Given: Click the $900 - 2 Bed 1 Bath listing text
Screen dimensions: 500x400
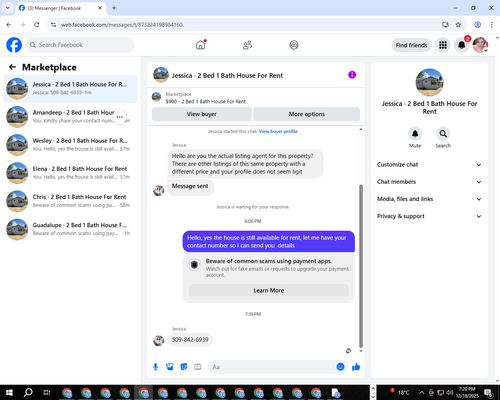Looking at the screenshot, I should pos(206,101).
